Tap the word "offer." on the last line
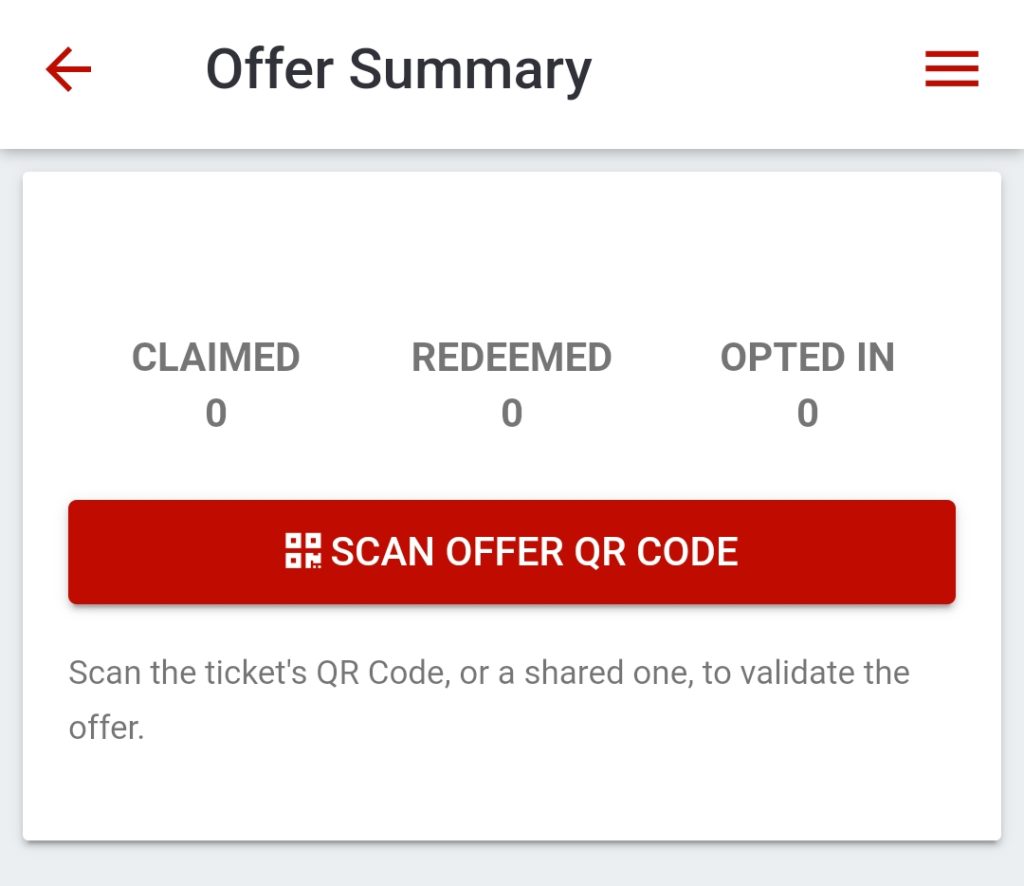Screen dimensions: 1024x886 click(106, 728)
